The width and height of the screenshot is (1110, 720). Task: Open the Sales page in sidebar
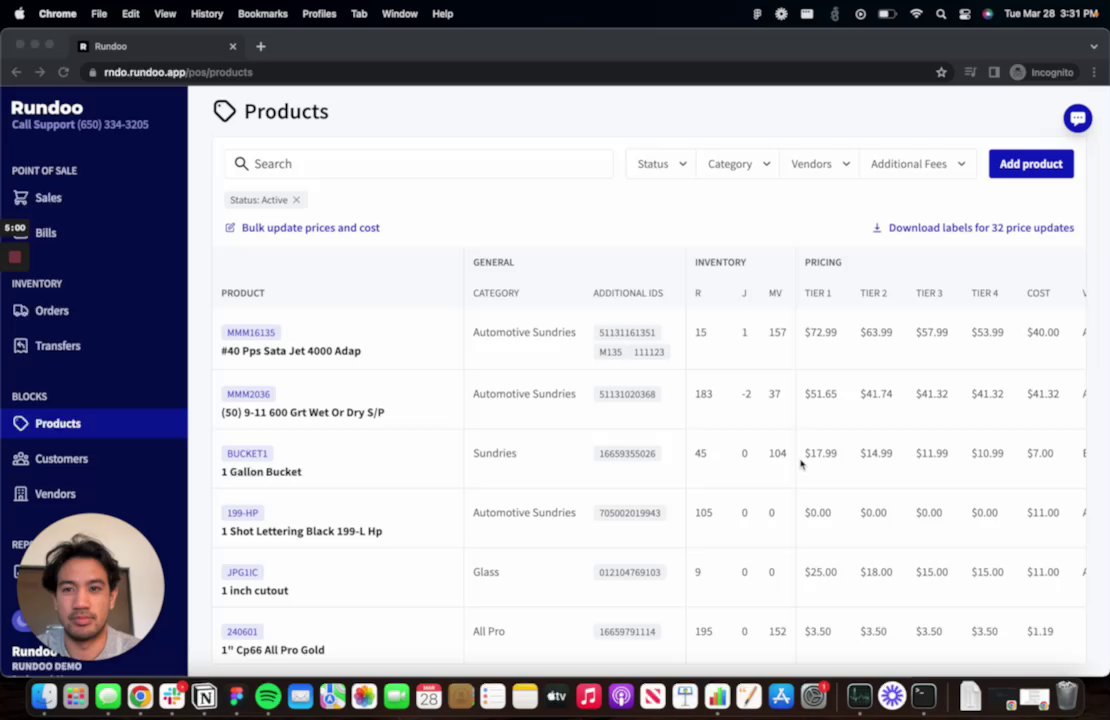(47, 198)
